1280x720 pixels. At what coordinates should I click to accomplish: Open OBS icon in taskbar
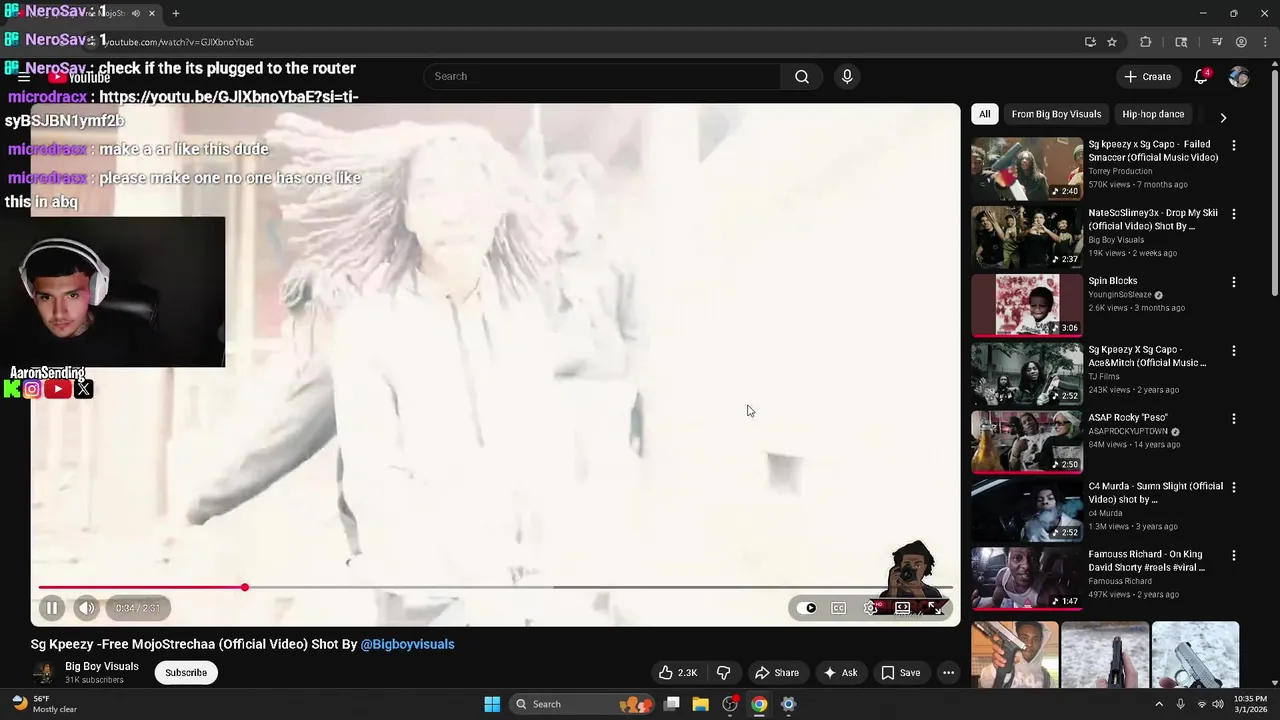(730, 704)
